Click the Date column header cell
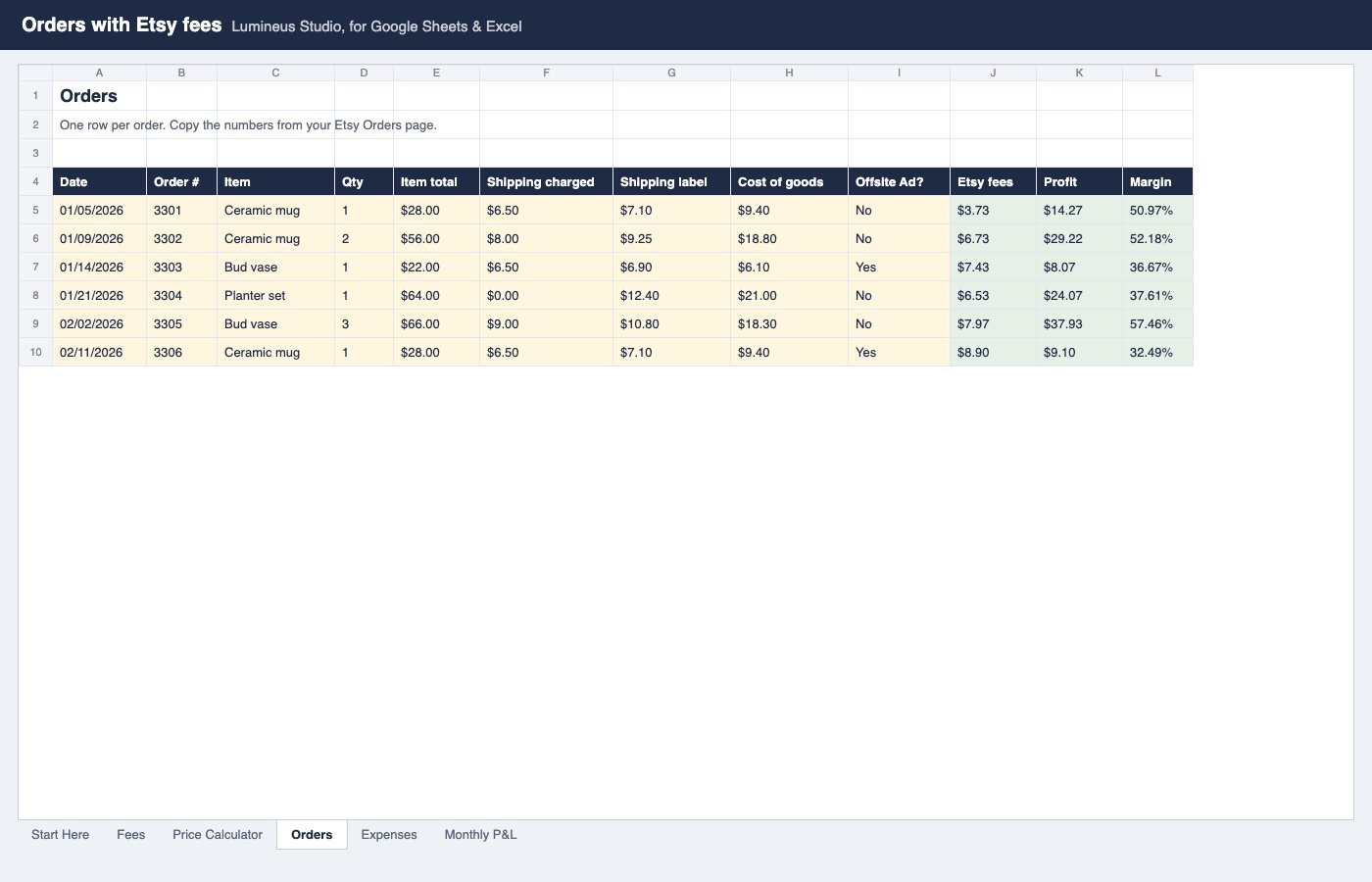The width and height of the screenshot is (1372, 882). (x=99, y=182)
